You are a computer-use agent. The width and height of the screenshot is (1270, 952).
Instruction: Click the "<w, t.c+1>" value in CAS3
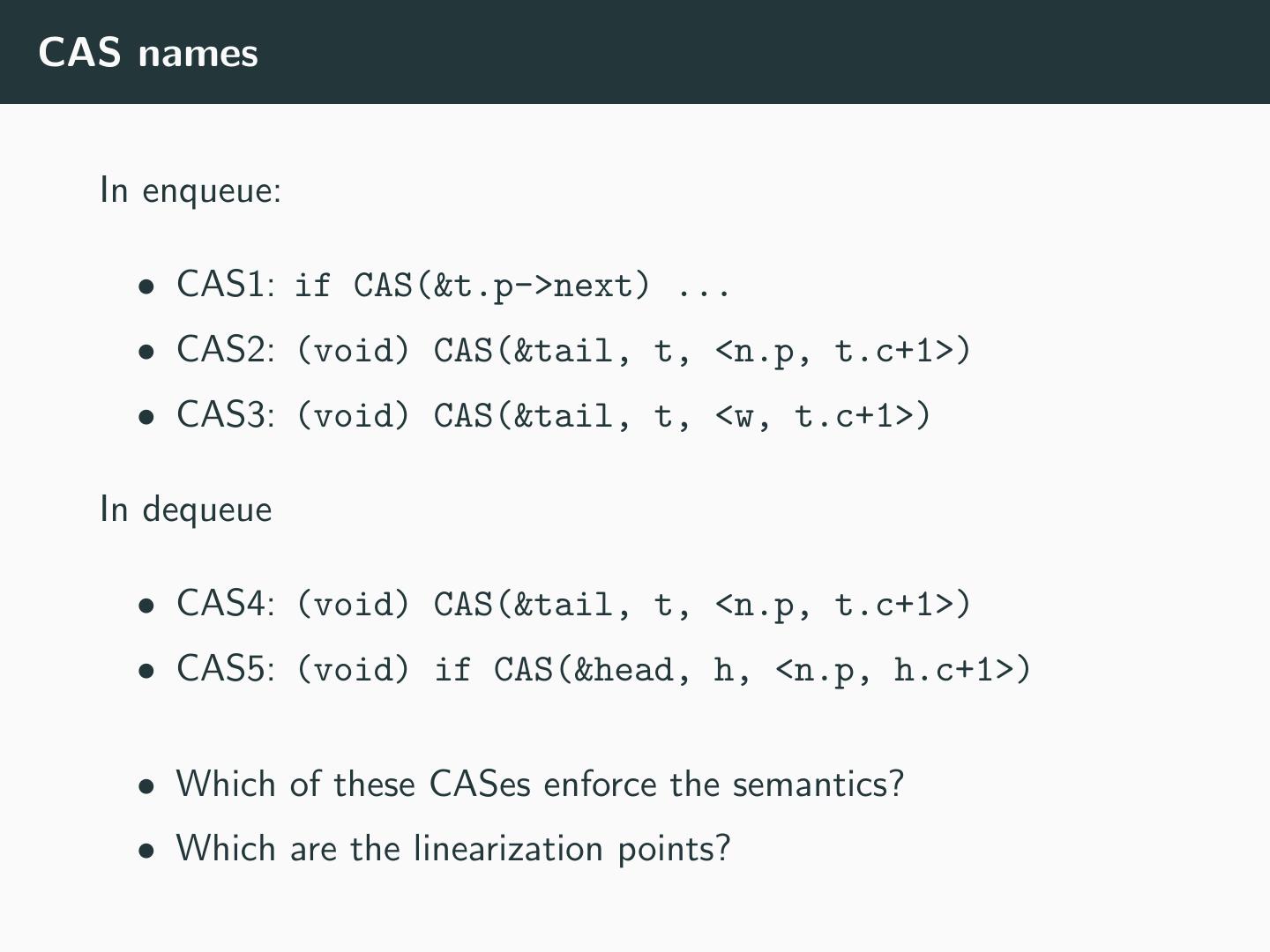click(x=822, y=416)
